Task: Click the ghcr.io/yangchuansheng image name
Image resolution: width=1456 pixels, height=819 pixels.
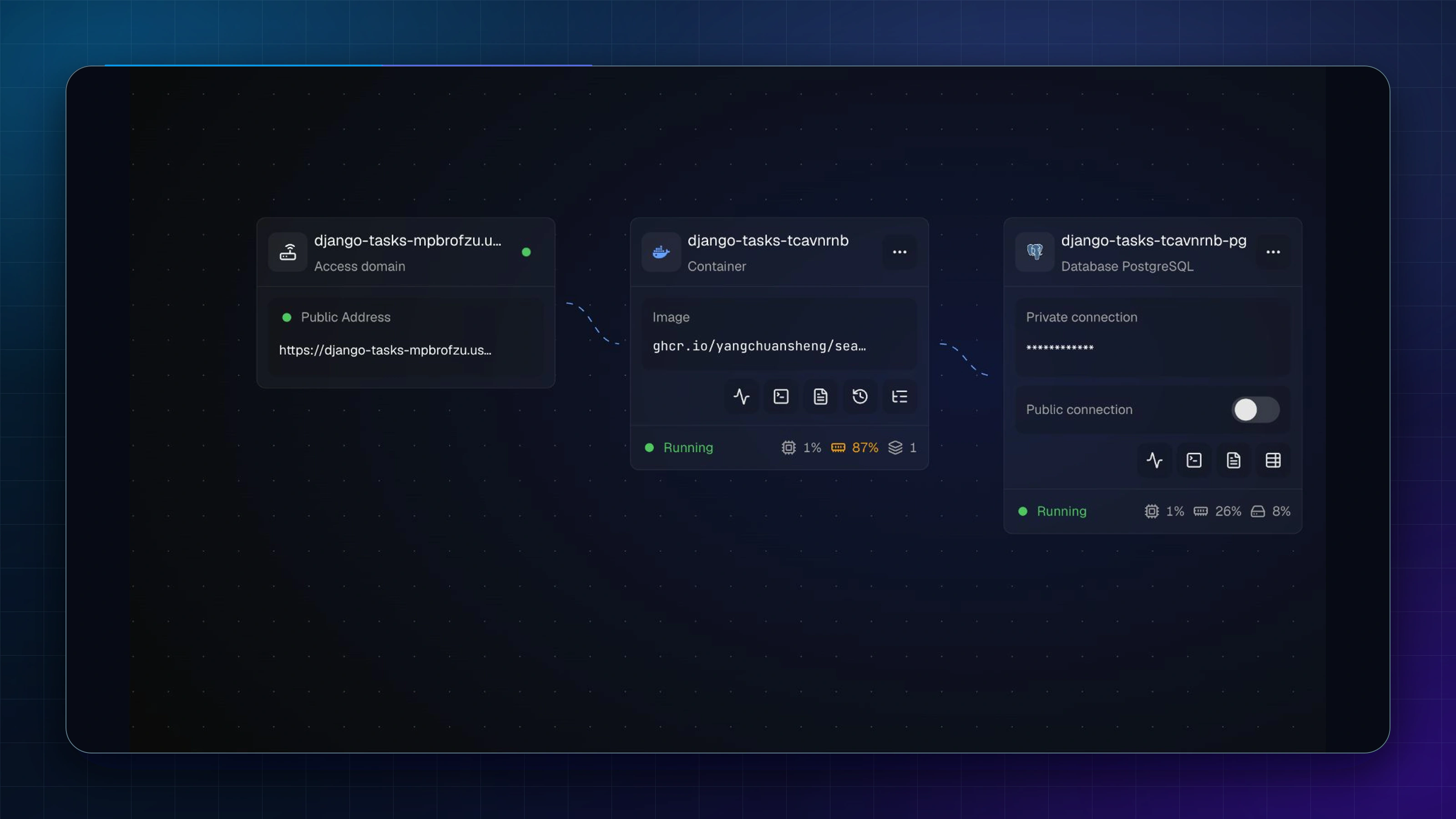Action: point(759,346)
